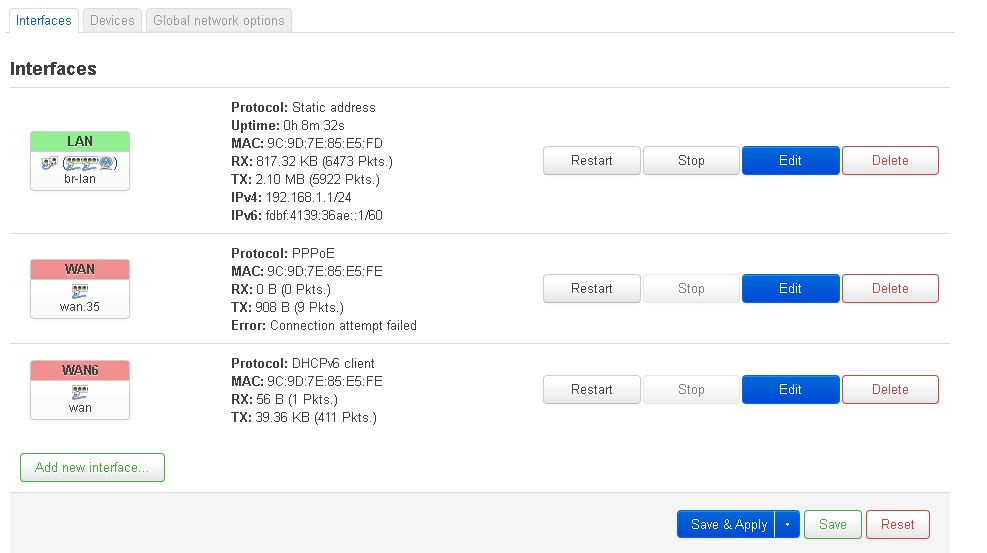The width and height of the screenshot is (987, 553).
Task: Click the network port icon under WAN6
Action: [80, 393]
